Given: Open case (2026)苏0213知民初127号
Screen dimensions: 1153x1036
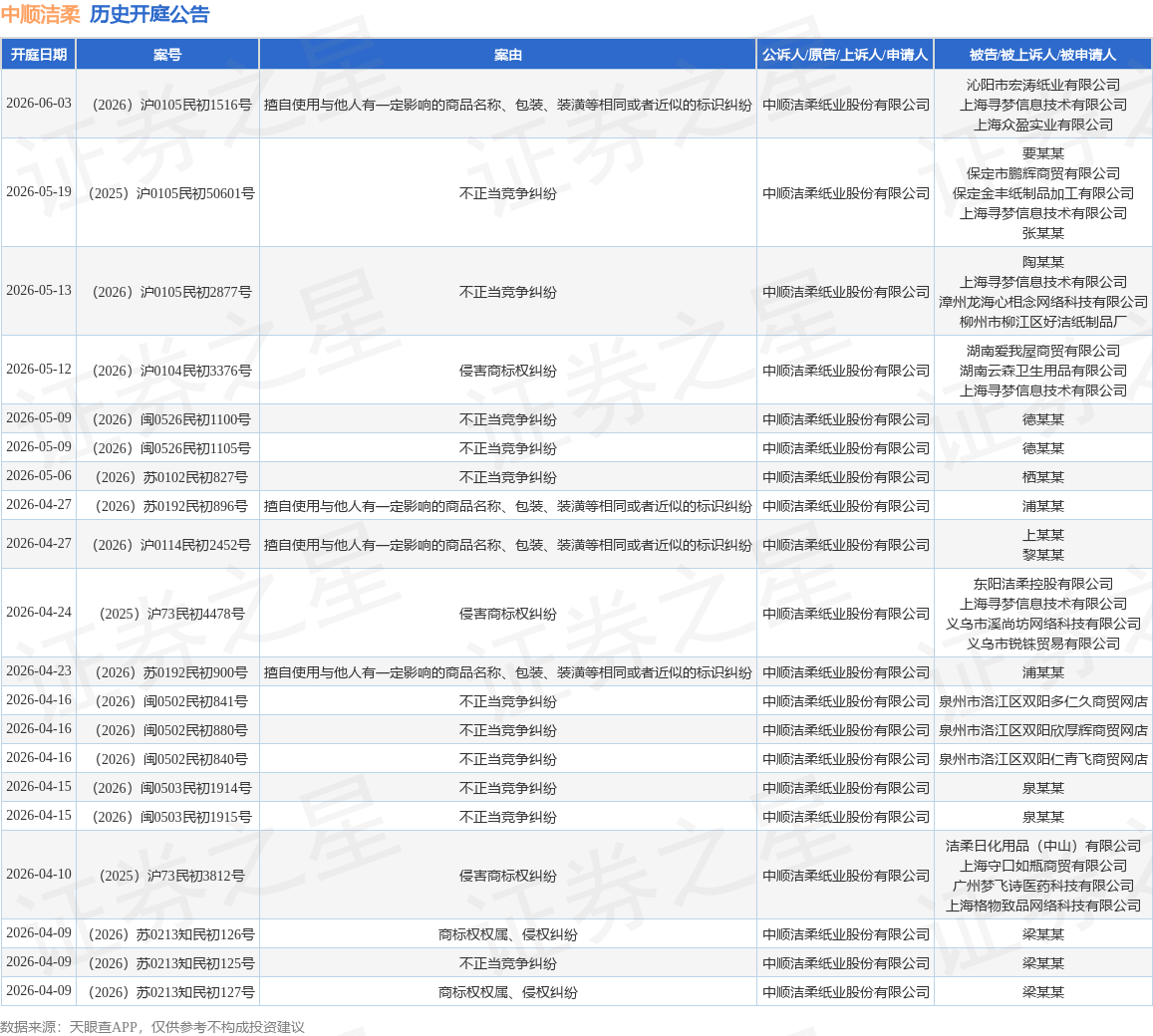Looking at the screenshot, I should pos(171,992).
